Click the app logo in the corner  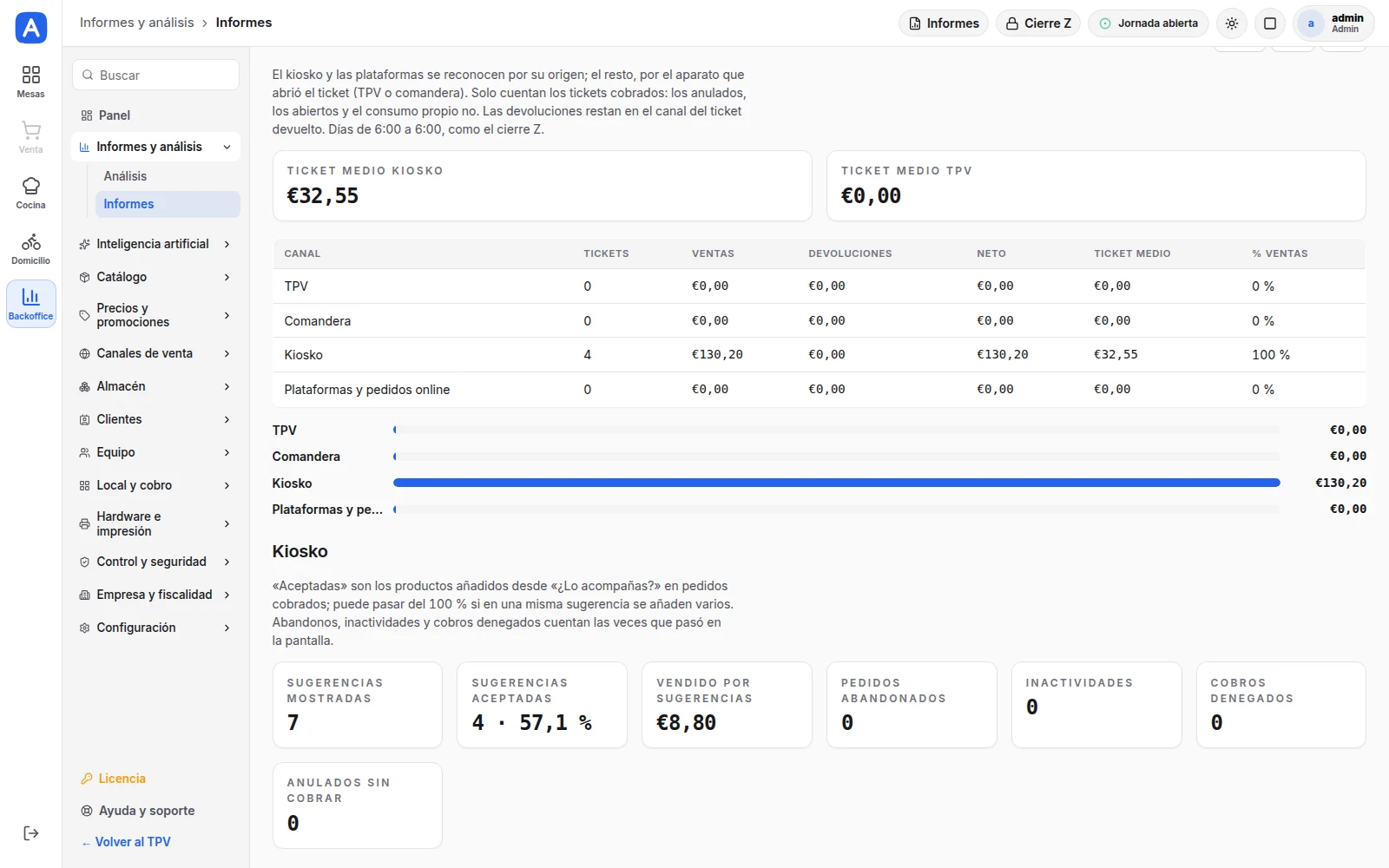(x=31, y=28)
